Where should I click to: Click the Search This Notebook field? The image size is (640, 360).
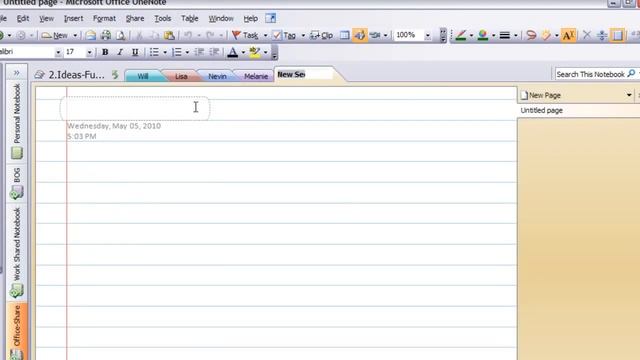[x=590, y=74]
